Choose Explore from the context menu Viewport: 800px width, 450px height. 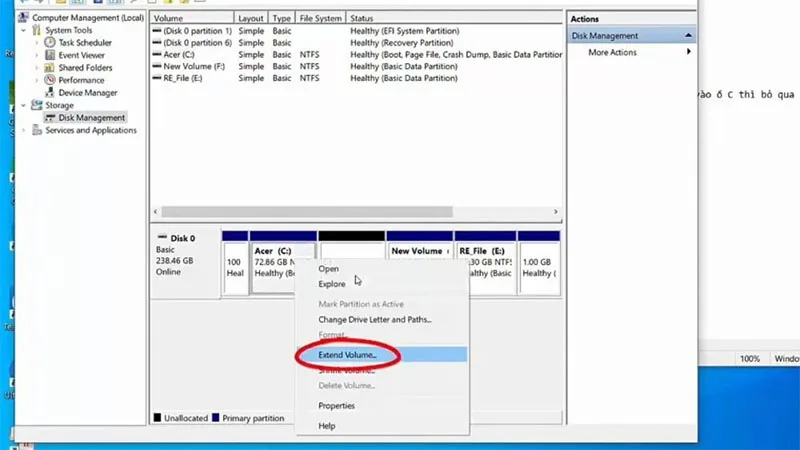pos(332,284)
